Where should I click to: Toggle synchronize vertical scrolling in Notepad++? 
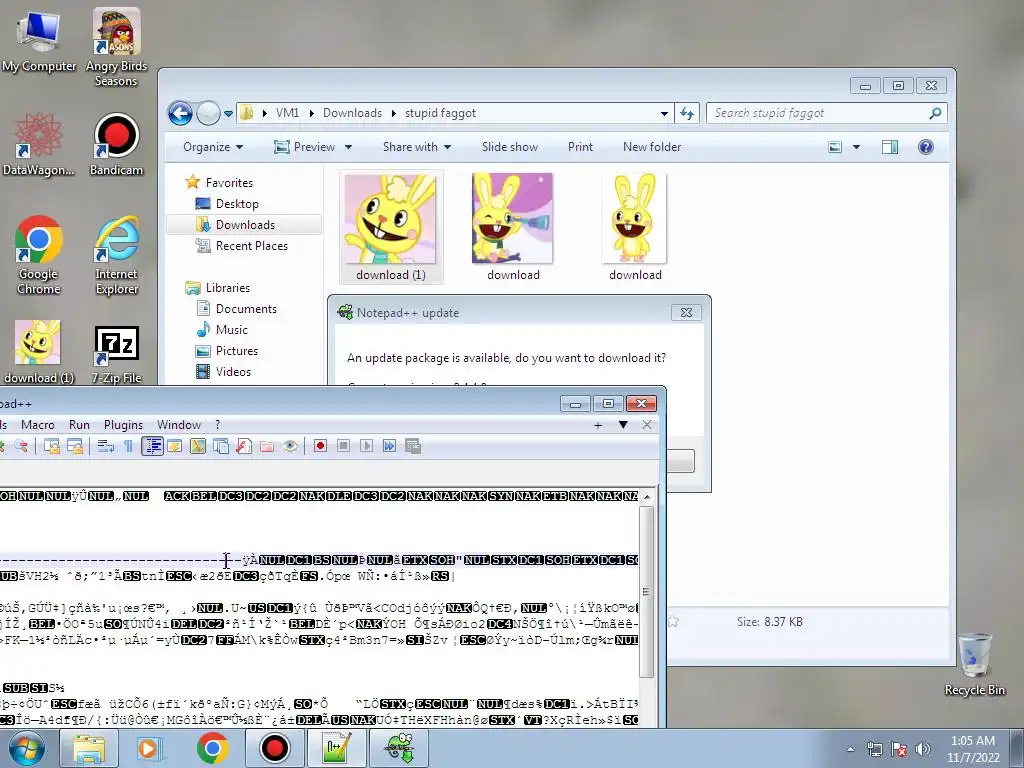pyautogui.click(x=52, y=446)
